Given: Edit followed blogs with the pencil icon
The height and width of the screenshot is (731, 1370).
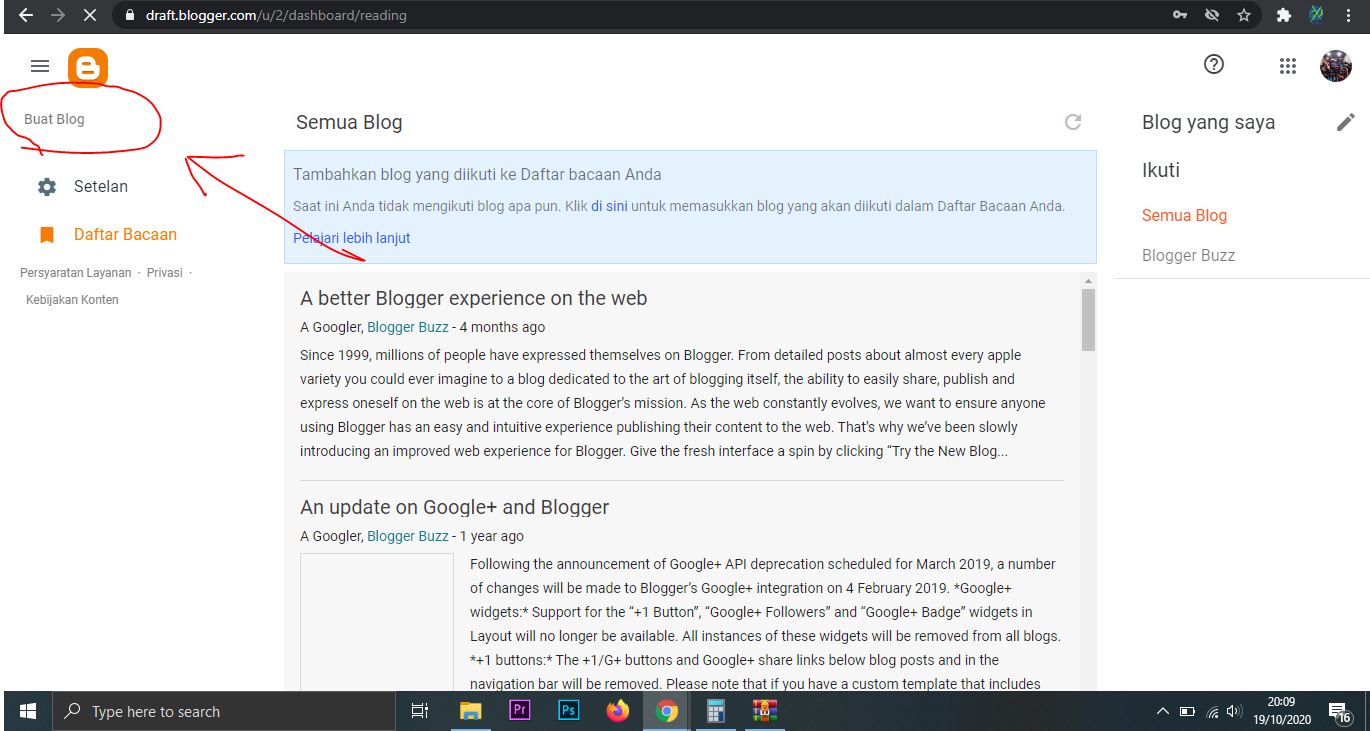Looking at the screenshot, I should [1346, 122].
